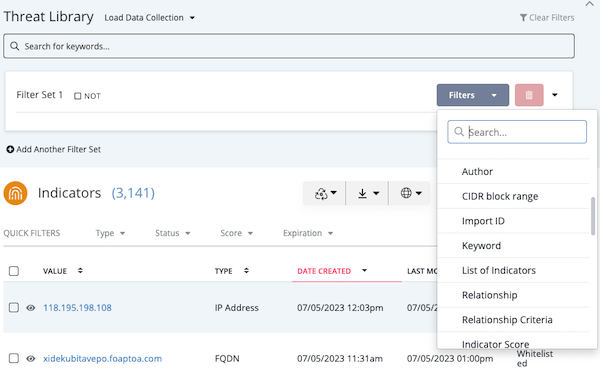The width and height of the screenshot is (600, 372).
Task: Open the Score quick filter dropdown
Action: click(x=236, y=233)
